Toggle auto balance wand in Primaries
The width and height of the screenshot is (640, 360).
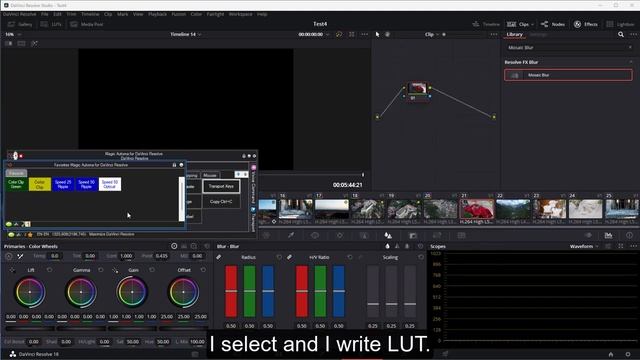coord(20,256)
